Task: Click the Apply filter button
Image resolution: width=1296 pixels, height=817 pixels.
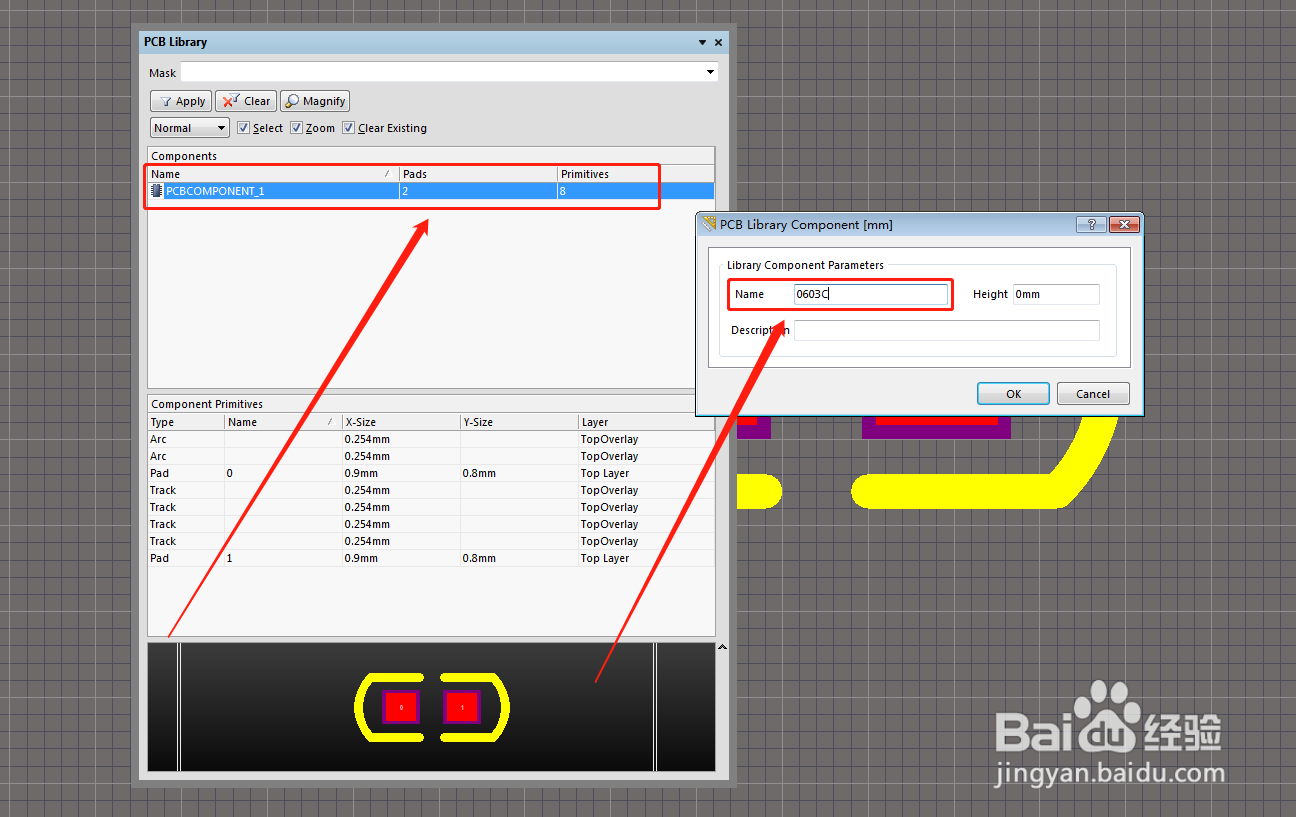Action: 181,101
